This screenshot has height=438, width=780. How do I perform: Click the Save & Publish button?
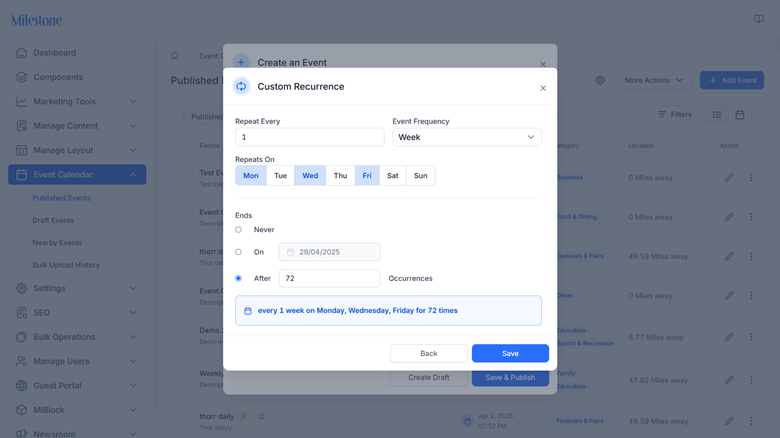pos(510,377)
